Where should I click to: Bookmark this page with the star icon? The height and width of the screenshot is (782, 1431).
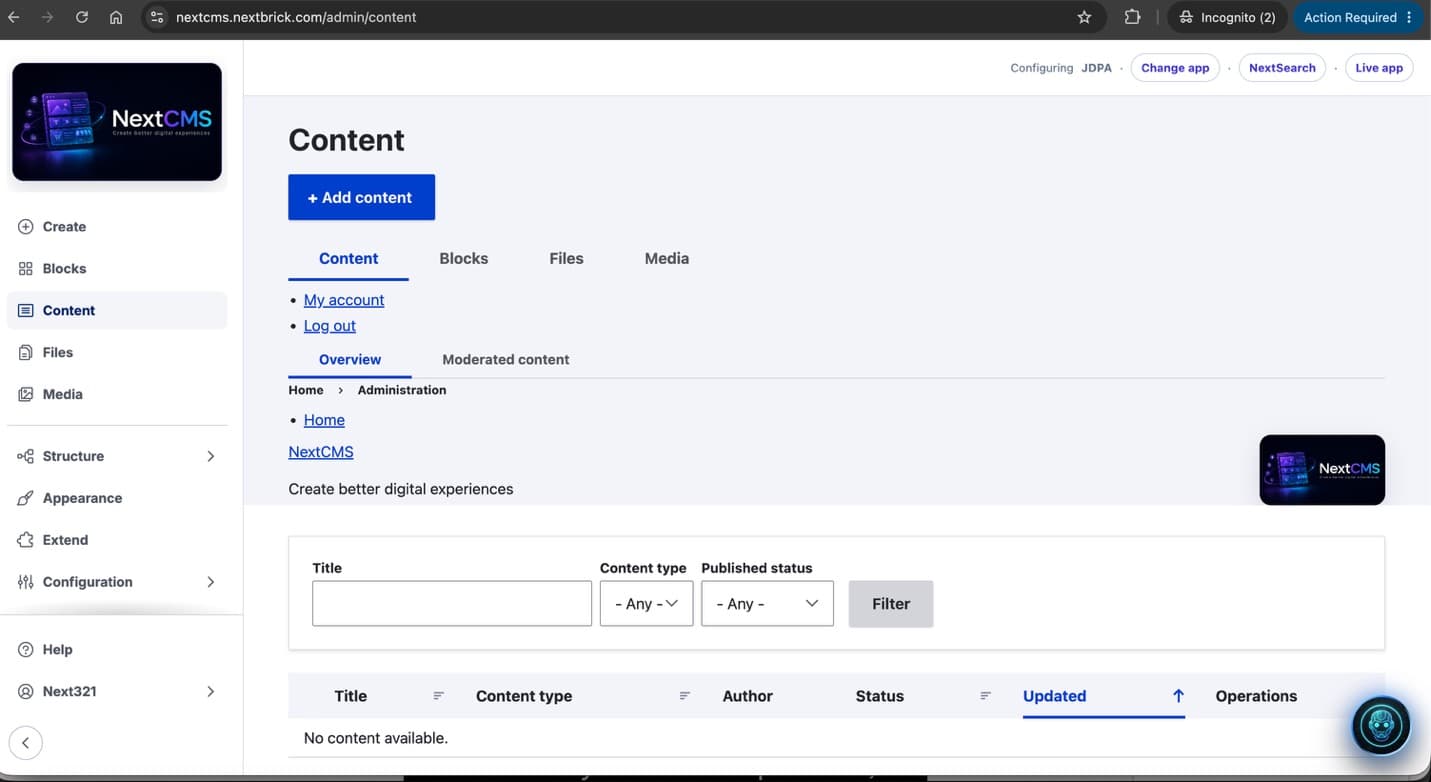1084,17
